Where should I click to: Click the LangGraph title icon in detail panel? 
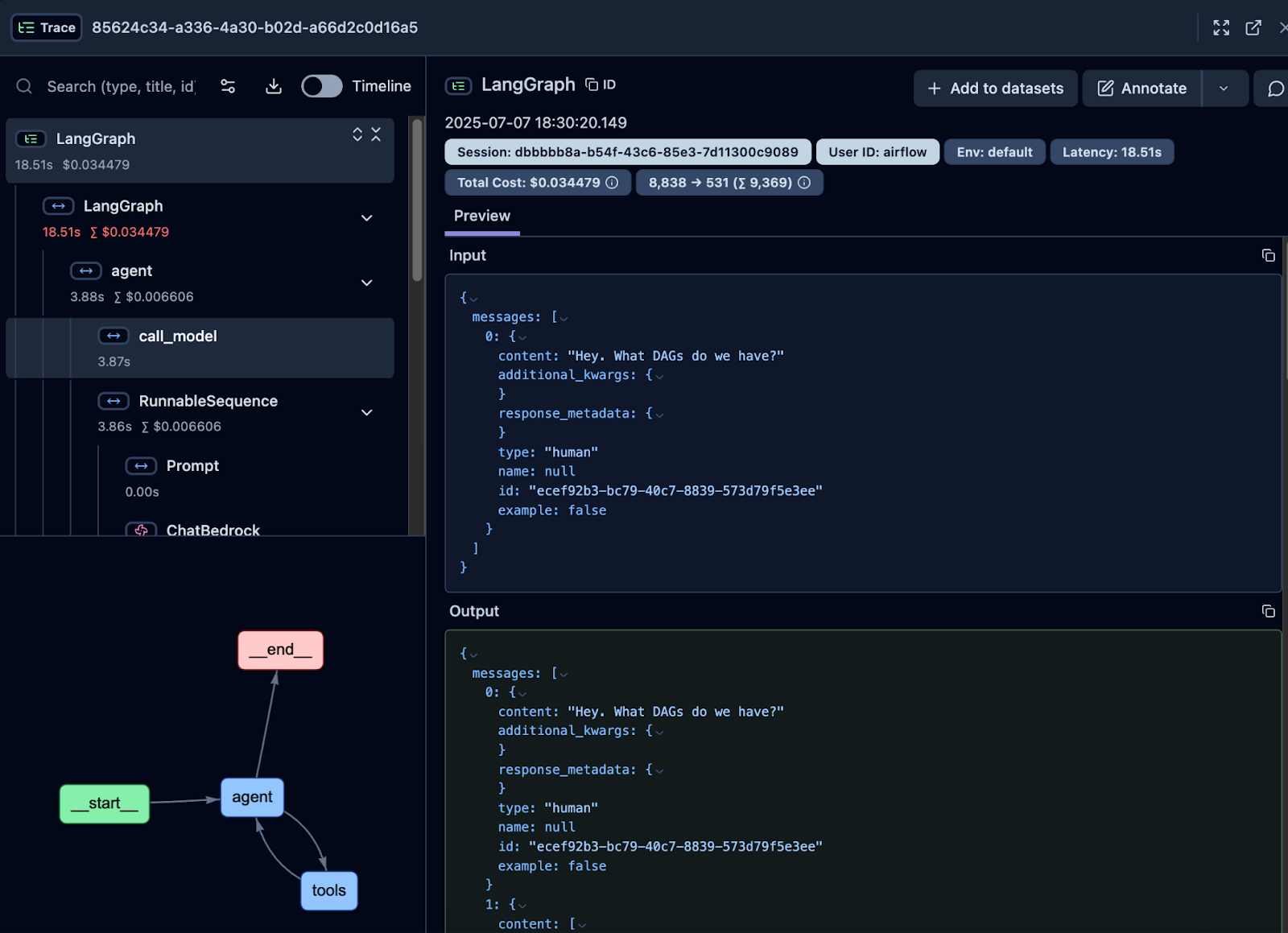[x=458, y=85]
